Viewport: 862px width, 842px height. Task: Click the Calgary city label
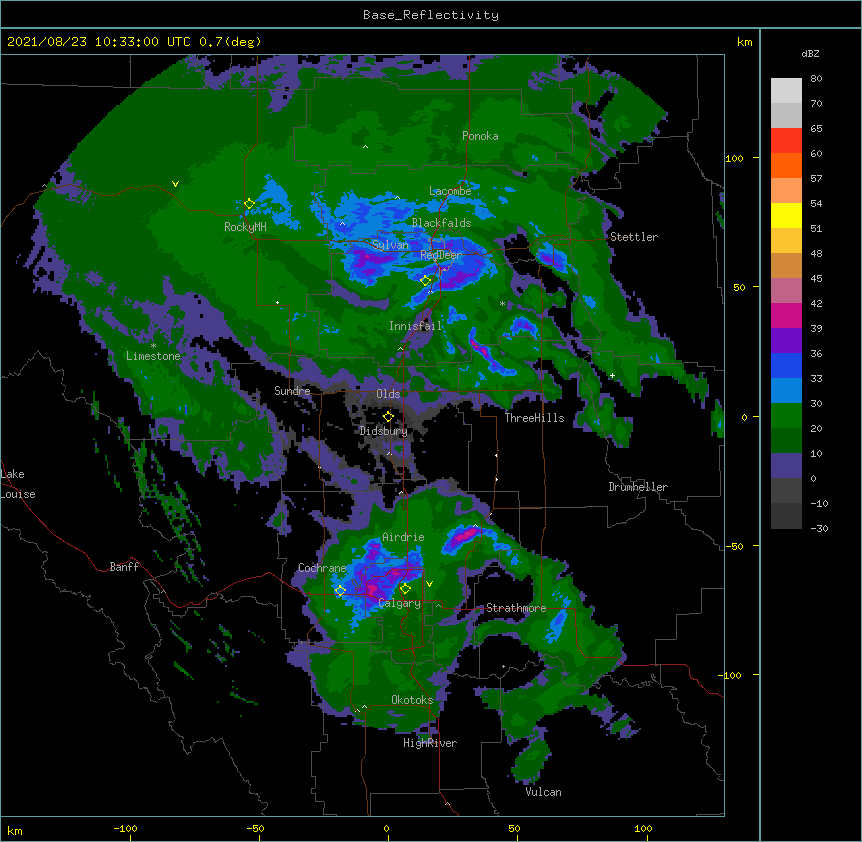[399, 603]
